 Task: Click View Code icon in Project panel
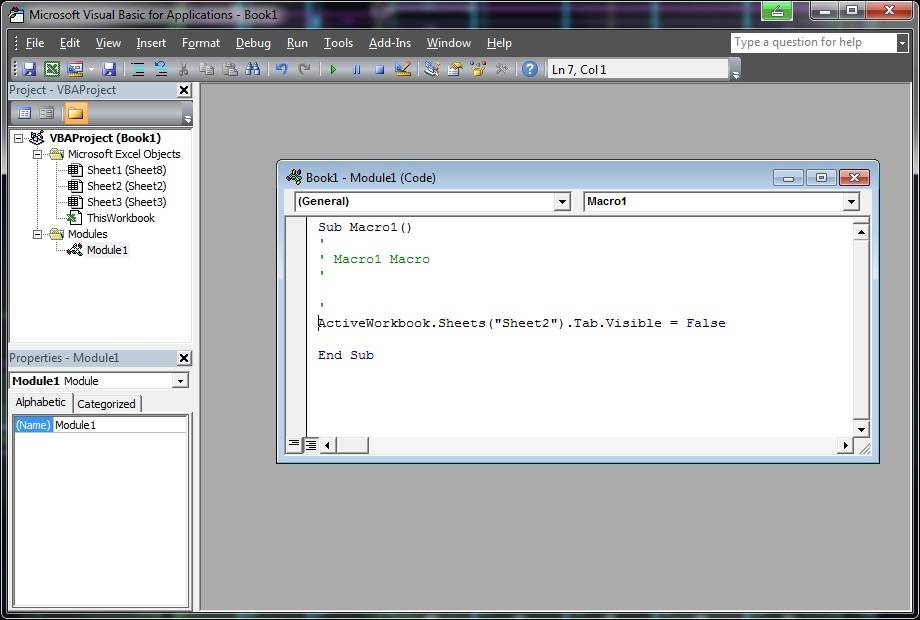click(x=24, y=113)
